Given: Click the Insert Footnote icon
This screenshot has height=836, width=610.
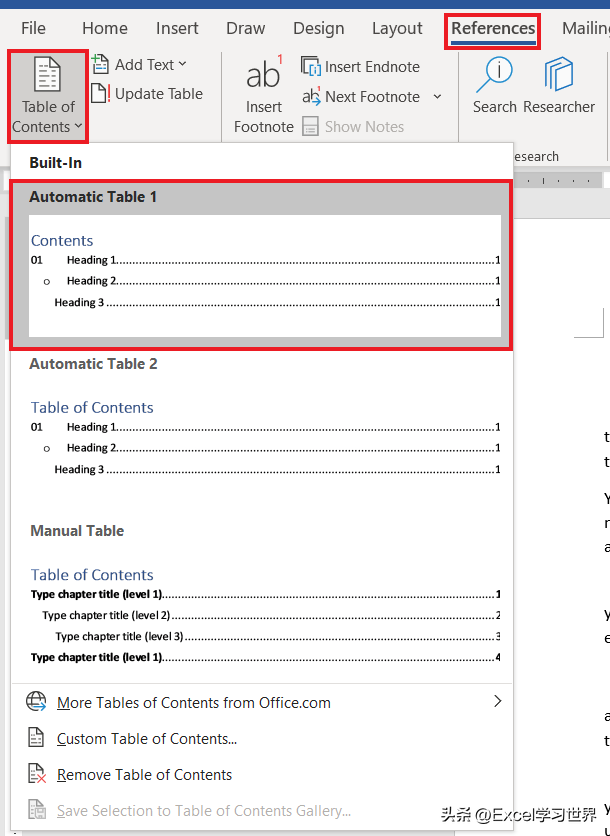Looking at the screenshot, I should tap(264, 75).
